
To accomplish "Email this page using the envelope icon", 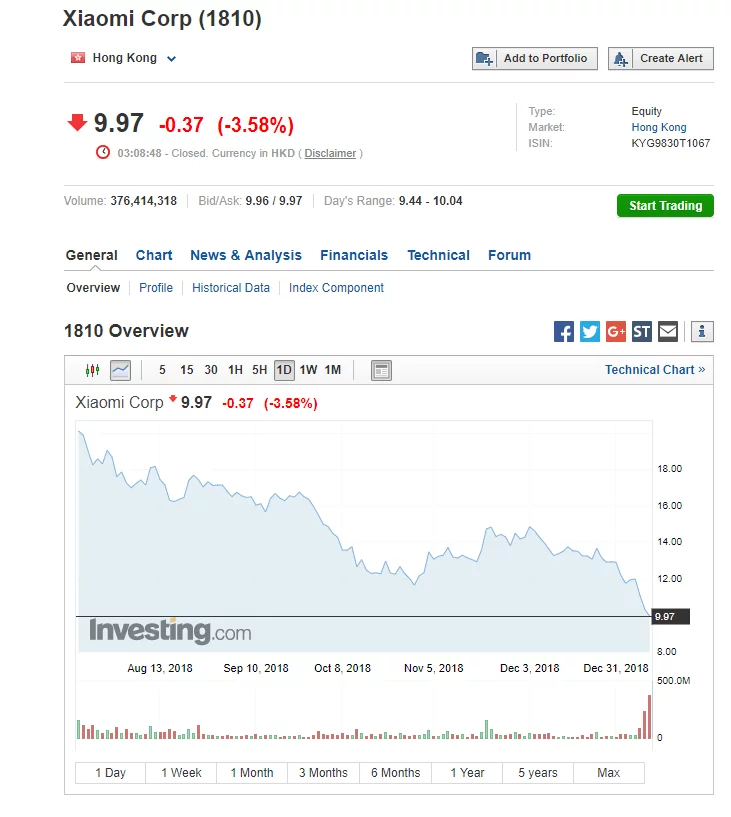I will point(668,331).
